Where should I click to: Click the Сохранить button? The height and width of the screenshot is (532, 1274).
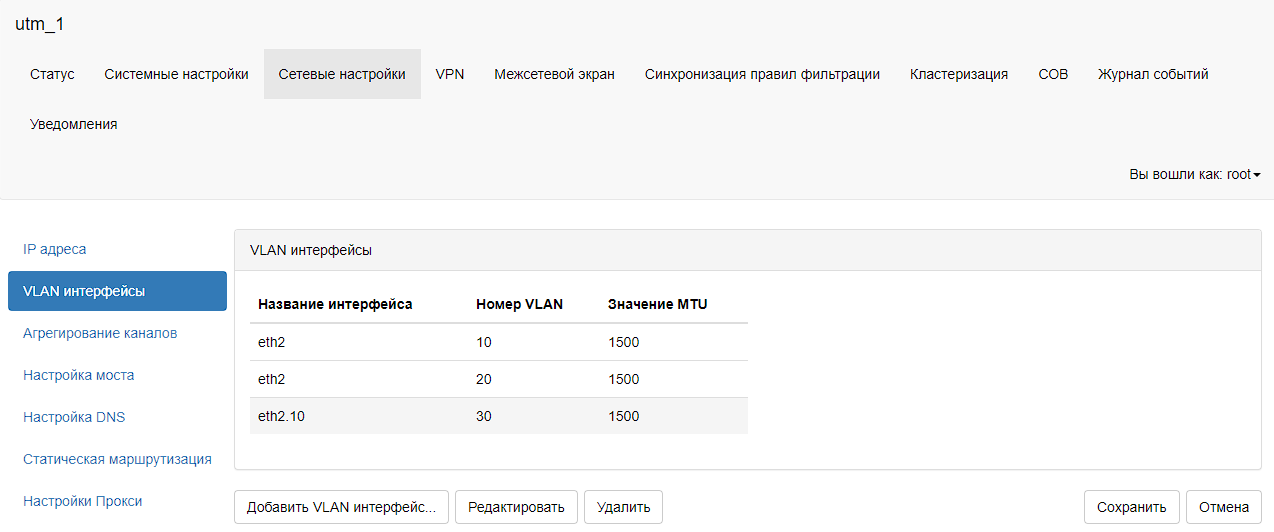tap(1131, 507)
